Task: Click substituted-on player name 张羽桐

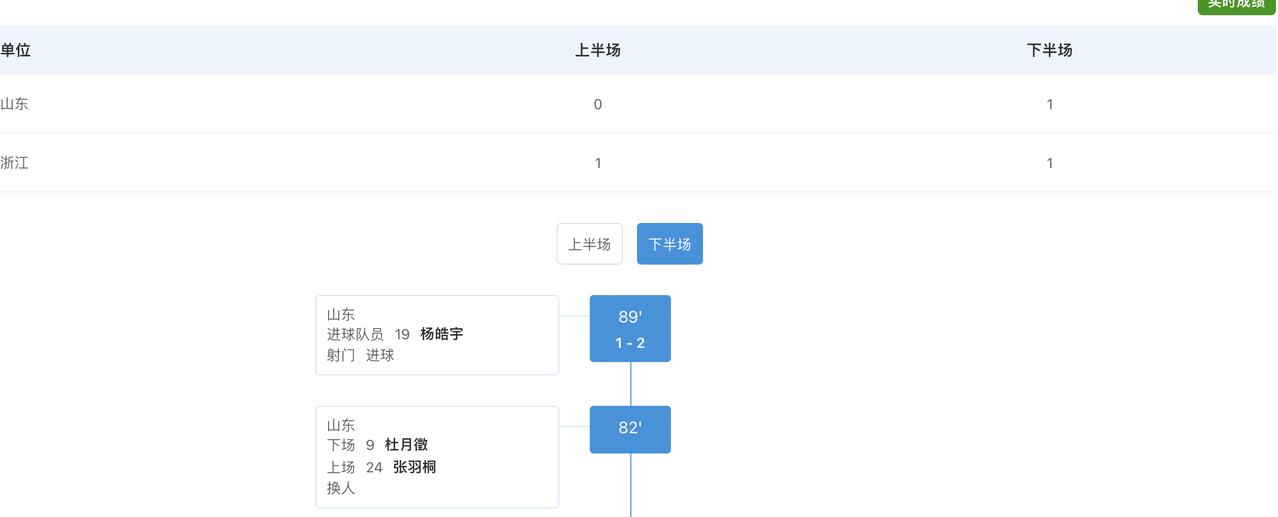Action: tap(414, 467)
